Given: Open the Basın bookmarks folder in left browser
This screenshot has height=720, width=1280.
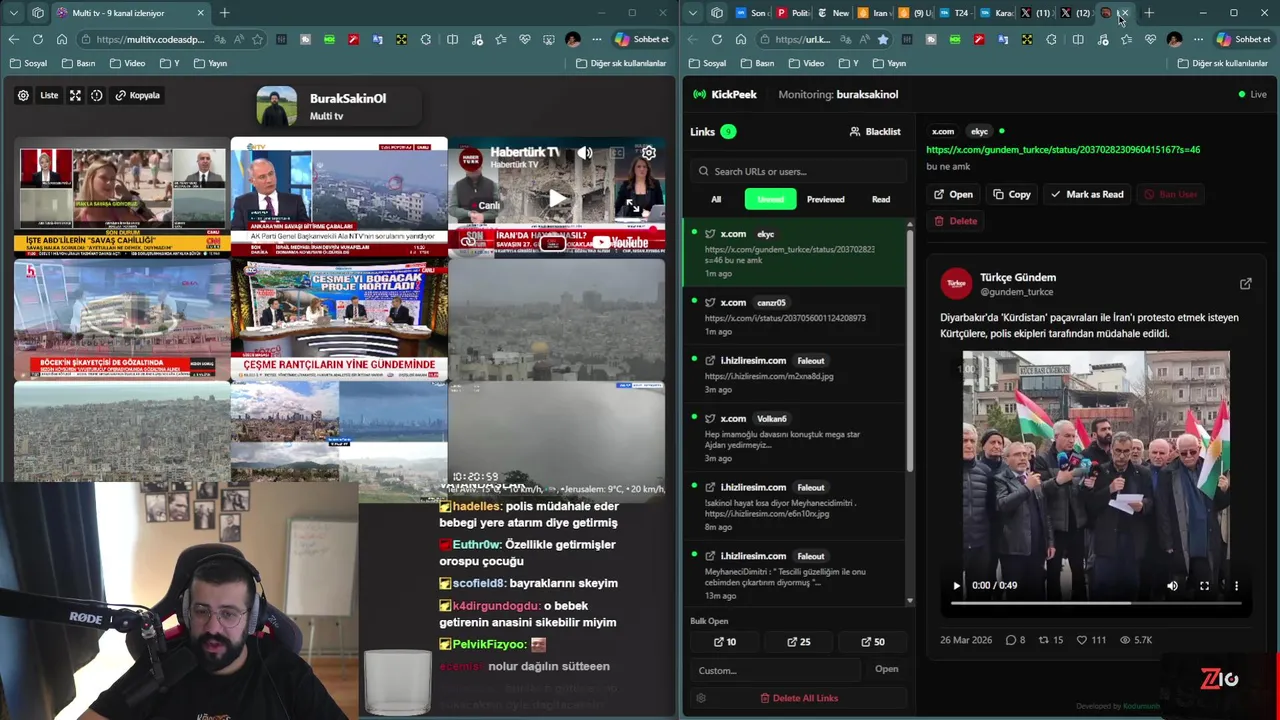Looking at the screenshot, I should pos(79,63).
